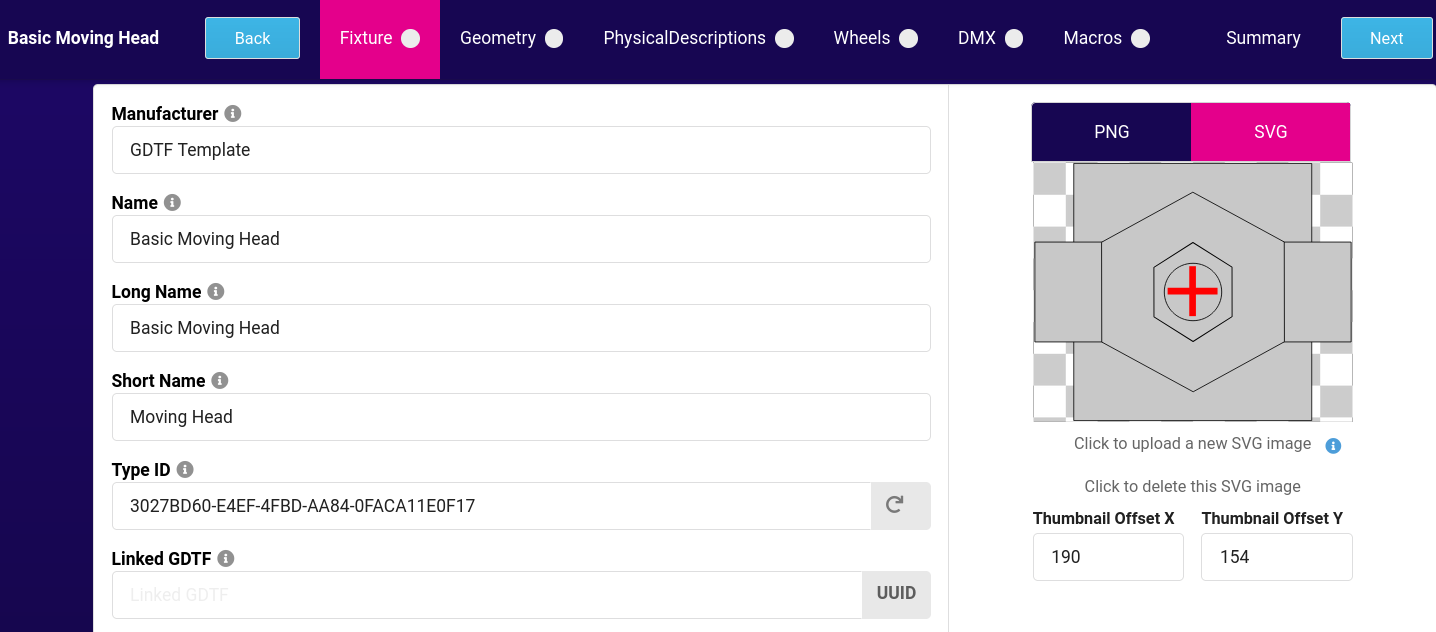Click the blue SVG upload info icon
Screen dimensions: 1436x632
tap(1333, 446)
